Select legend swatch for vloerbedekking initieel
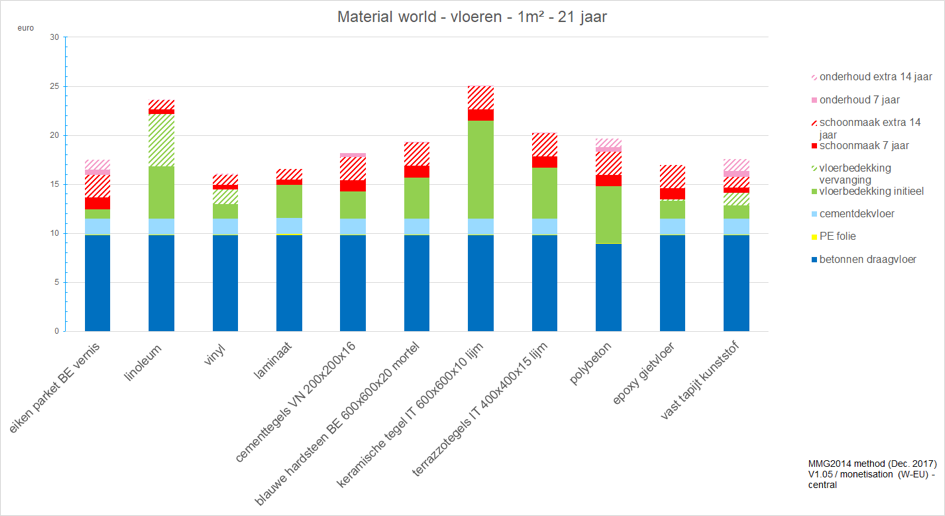Image resolution: width=945 pixels, height=516 pixels. click(814, 192)
